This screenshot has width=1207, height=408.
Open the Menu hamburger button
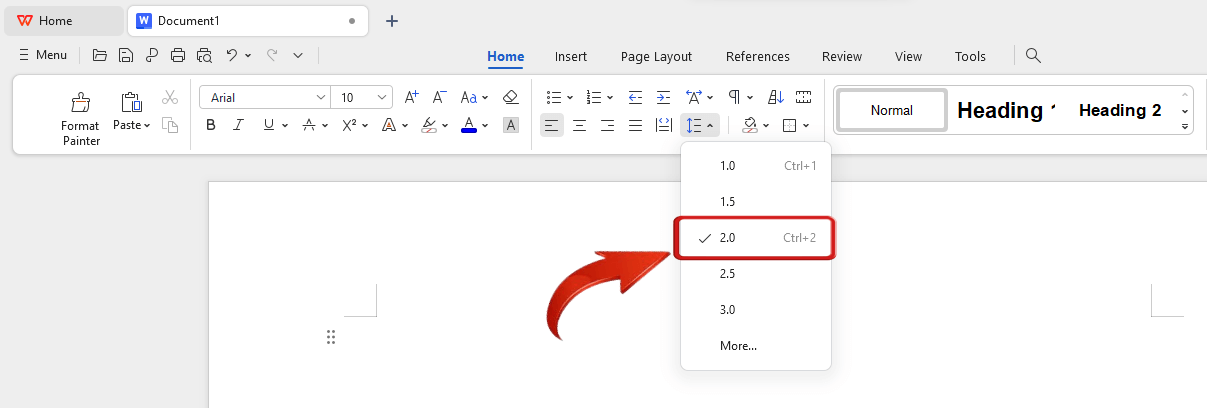(x=43, y=56)
